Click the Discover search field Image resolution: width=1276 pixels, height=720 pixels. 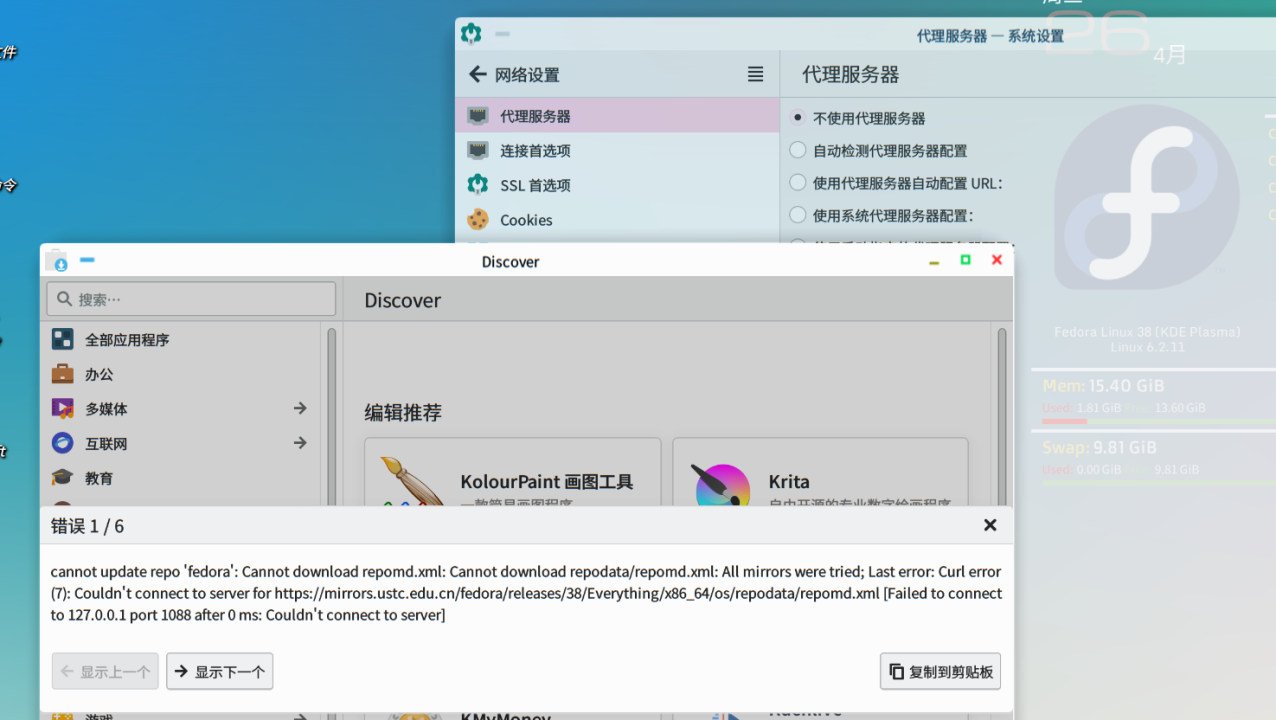coord(191,299)
